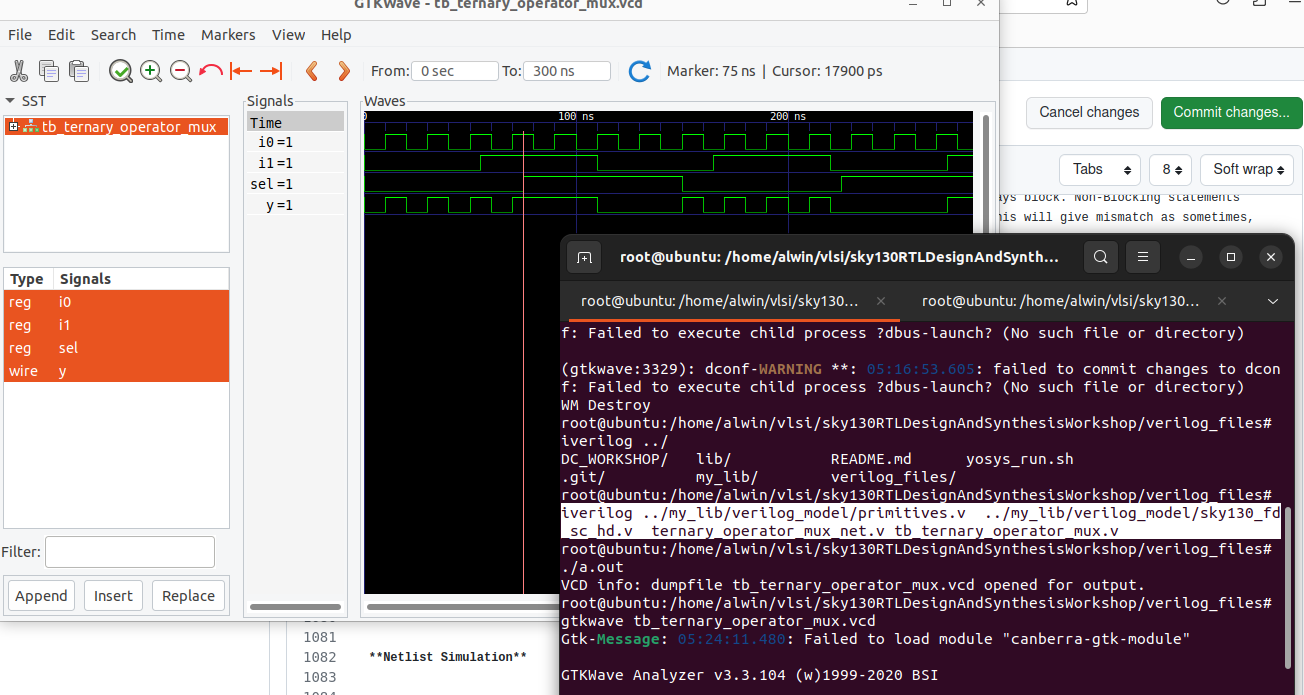Viewport: 1304px width, 695px height.
Task: Jump to waveform start with left arrow icon
Action: click(x=240, y=71)
